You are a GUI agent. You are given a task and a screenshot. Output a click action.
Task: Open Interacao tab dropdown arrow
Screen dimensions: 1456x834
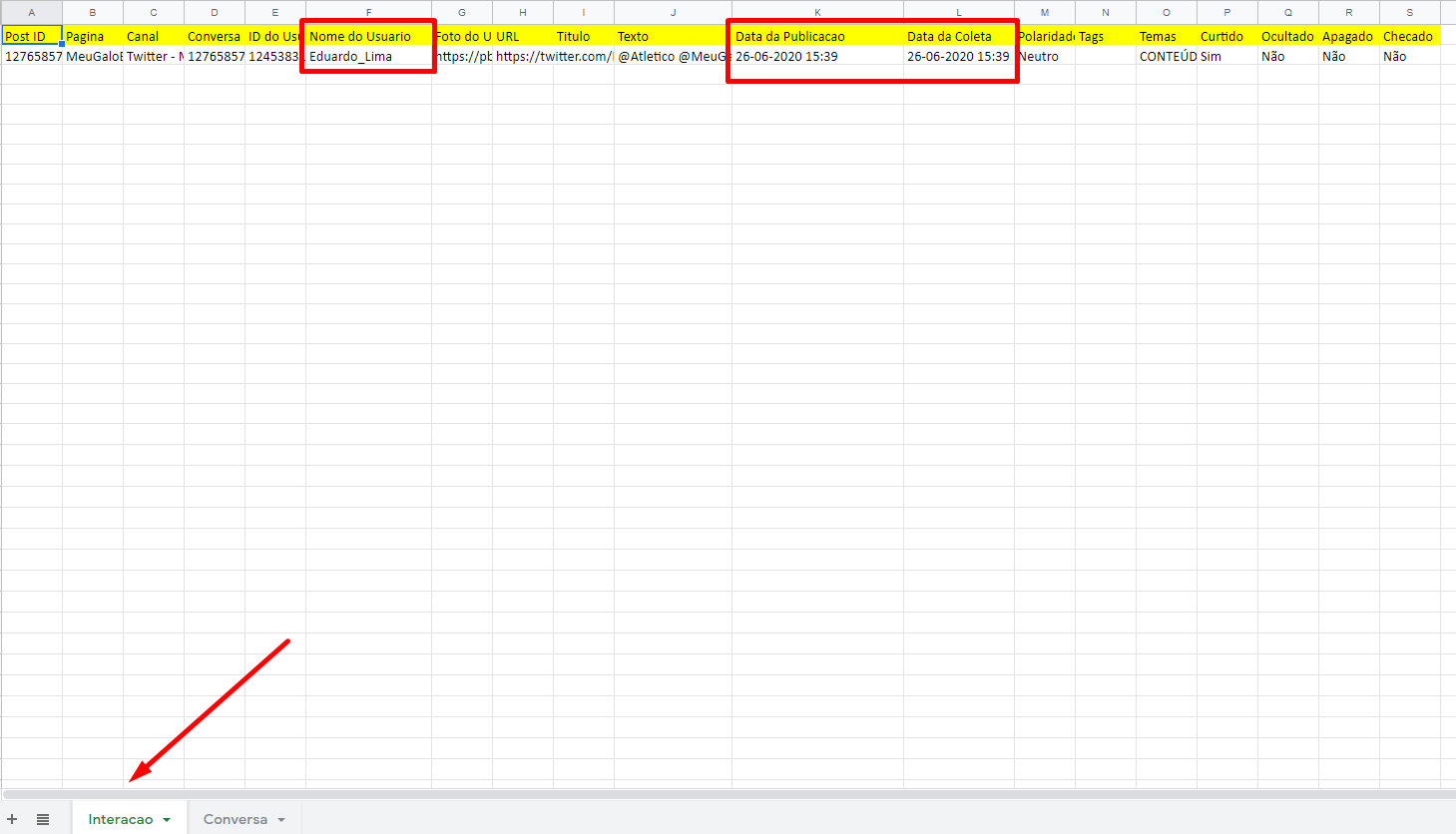point(167,820)
